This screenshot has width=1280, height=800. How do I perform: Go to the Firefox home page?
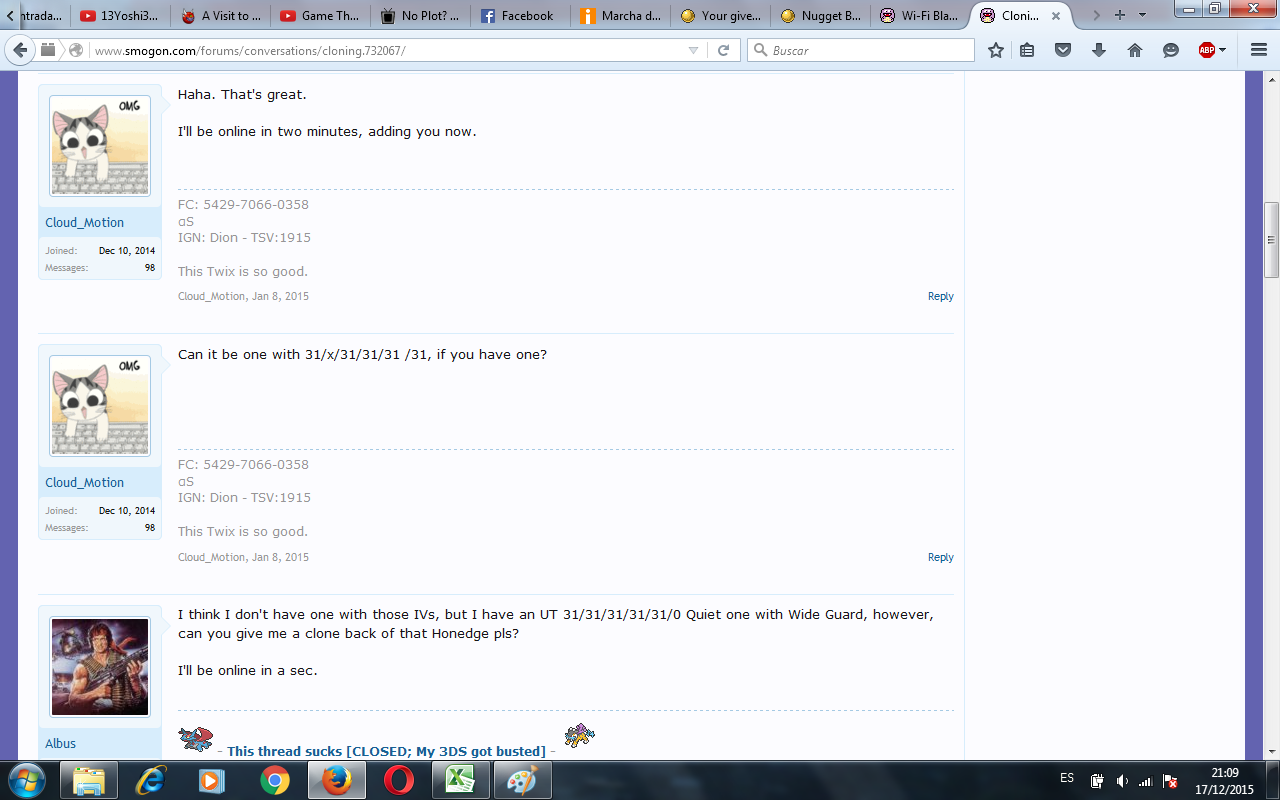pos(1135,50)
